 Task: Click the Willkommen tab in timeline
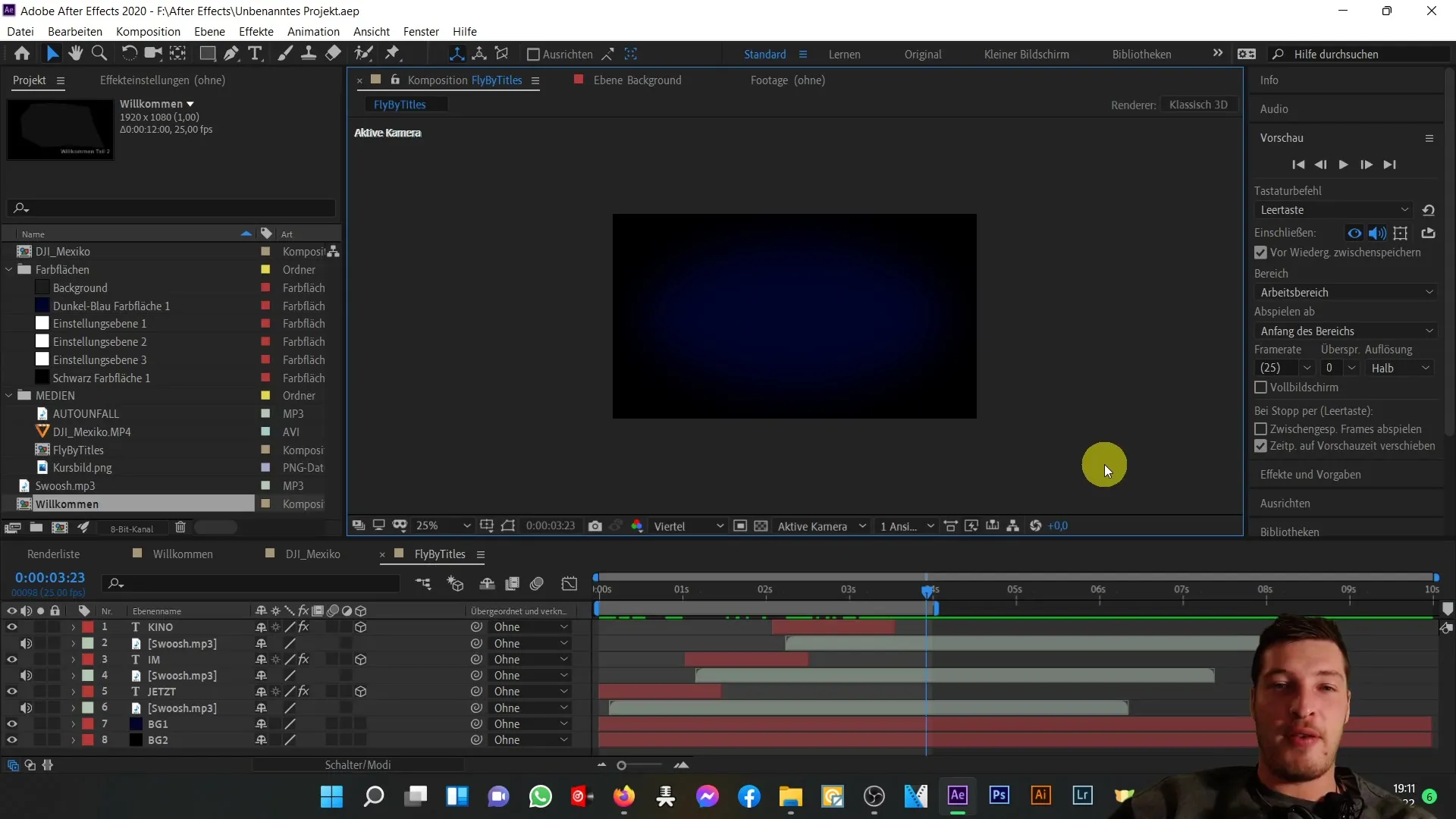(183, 554)
